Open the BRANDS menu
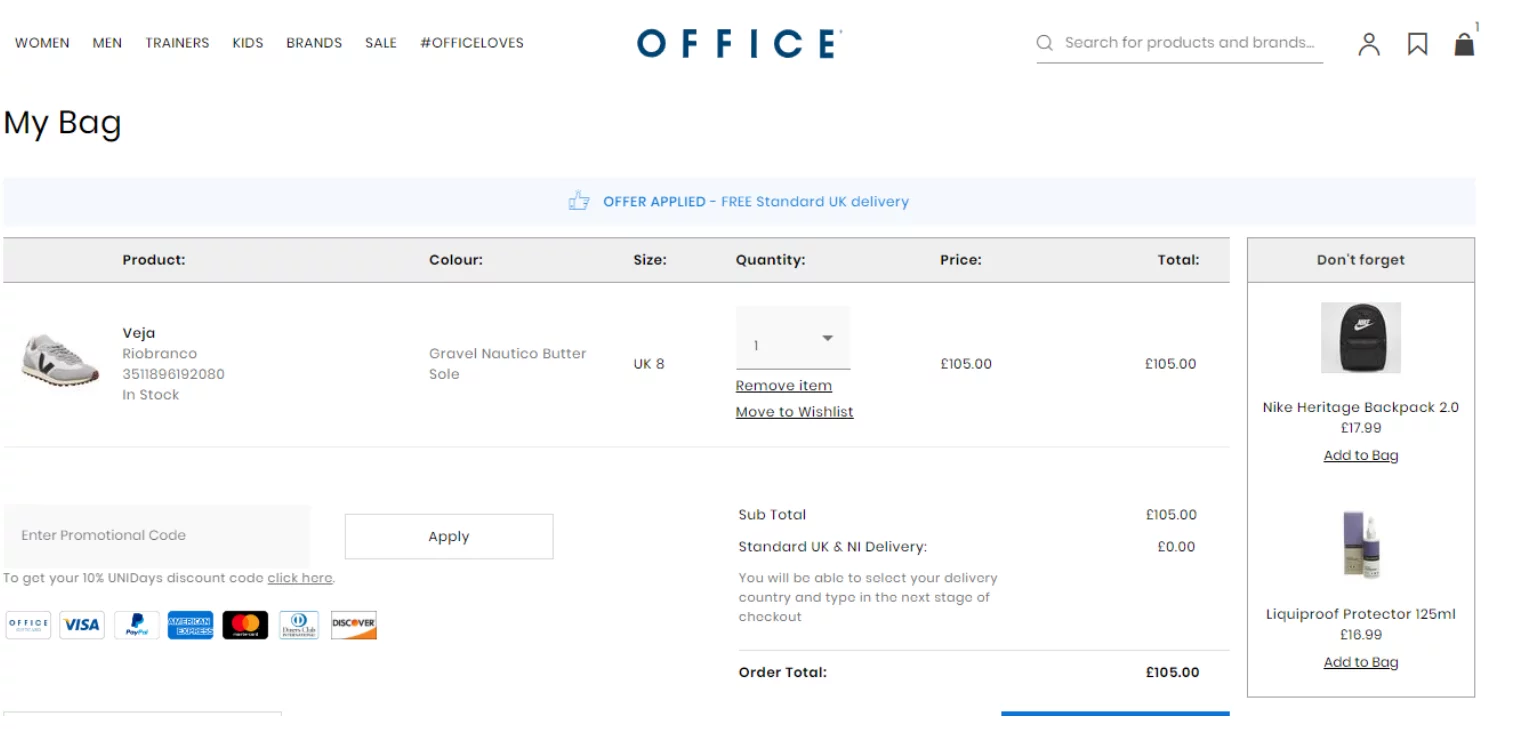 click(x=314, y=43)
